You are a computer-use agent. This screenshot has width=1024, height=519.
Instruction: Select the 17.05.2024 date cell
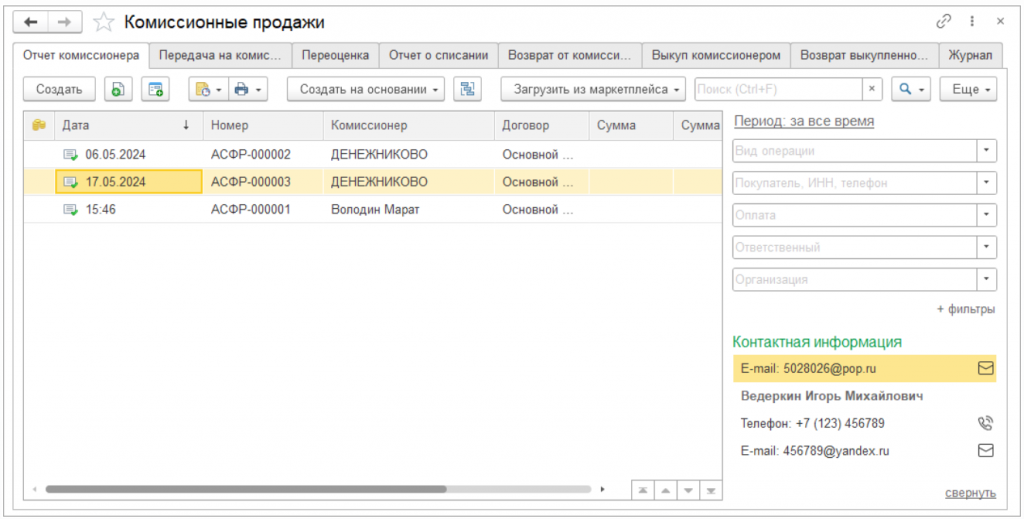[x=129, y=182]
